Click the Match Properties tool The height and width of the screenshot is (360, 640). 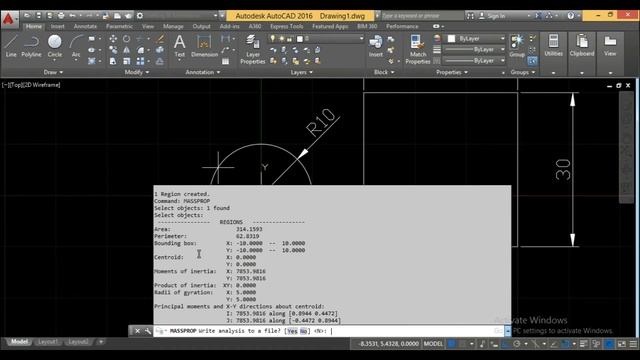pyautogui.click(x=418, y=49)
